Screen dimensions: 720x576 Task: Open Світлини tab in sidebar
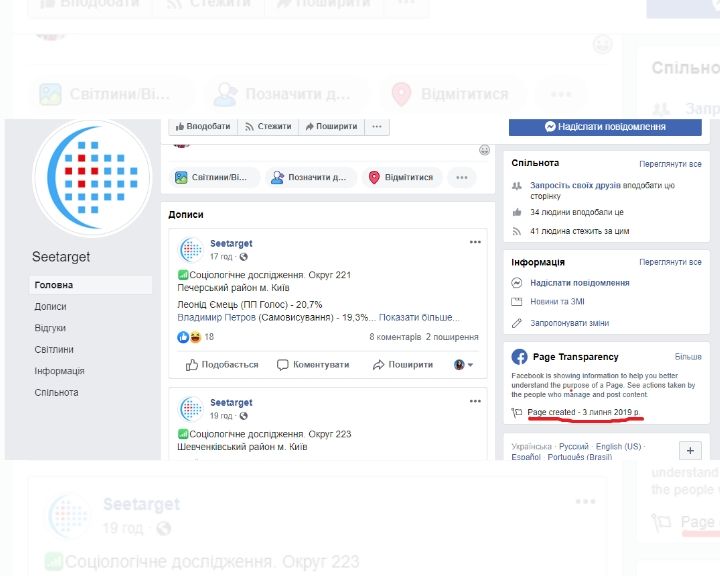click(x=53, y=350)
